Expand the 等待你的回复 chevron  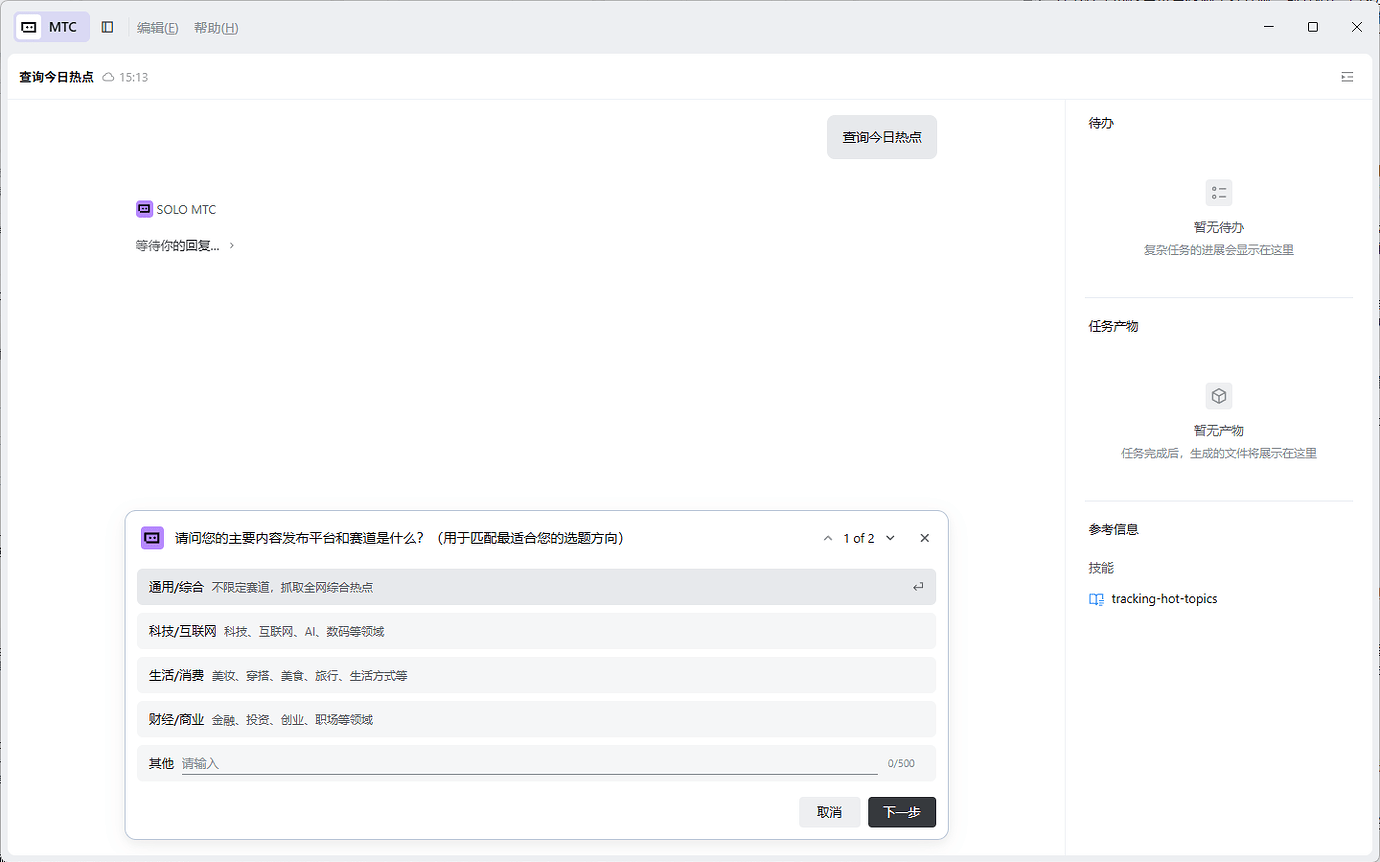232,245
